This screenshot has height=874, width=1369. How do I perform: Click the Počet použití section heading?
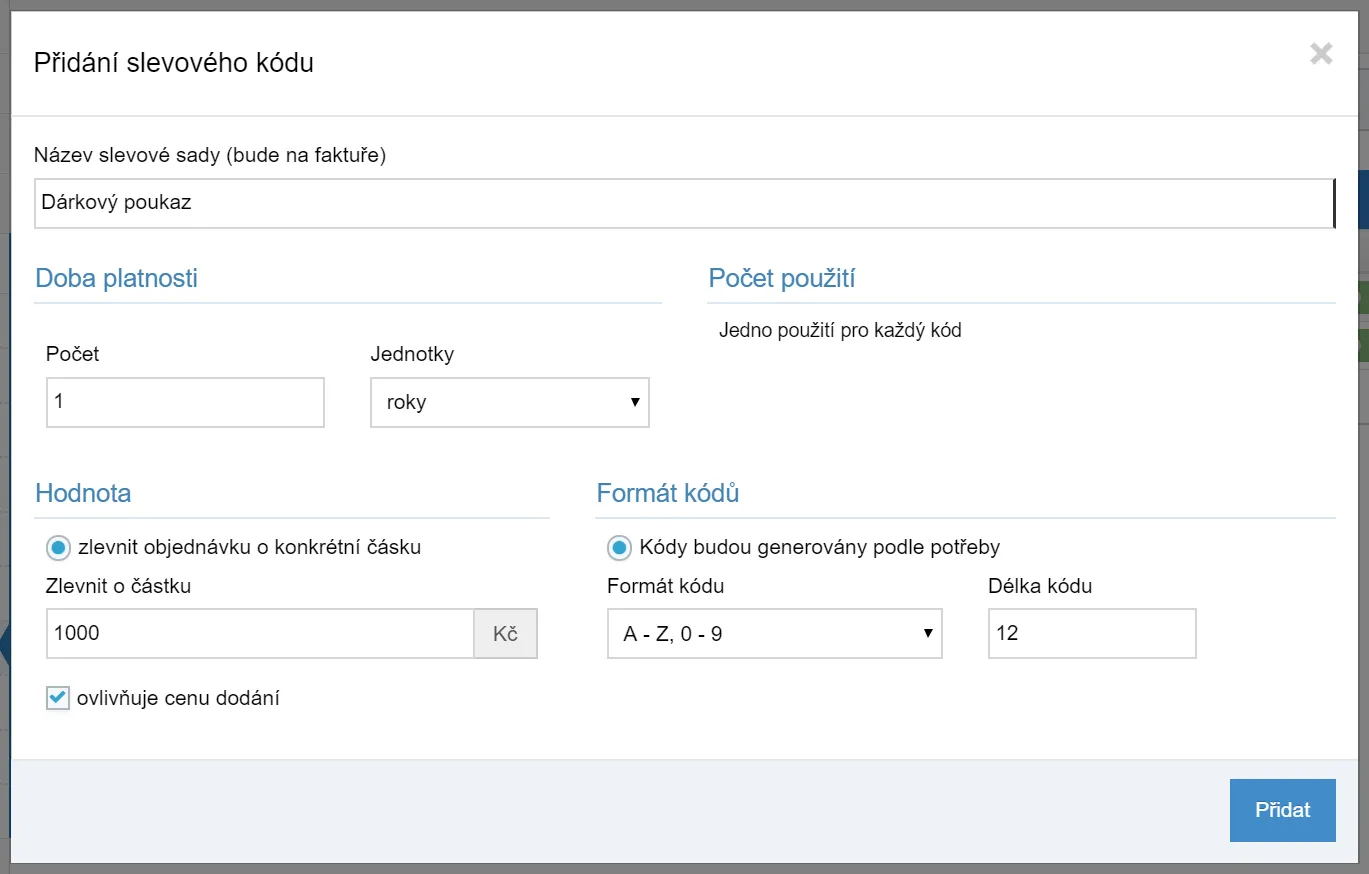point(782,278)
